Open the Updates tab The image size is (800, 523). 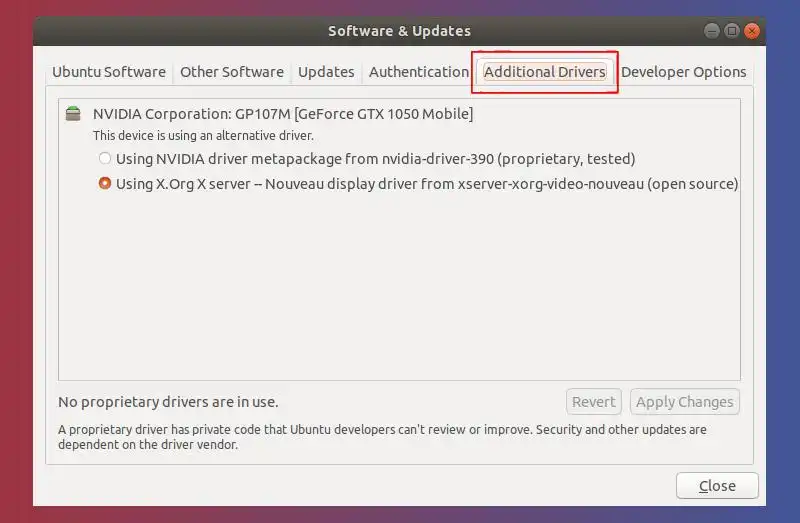(326, 72)
